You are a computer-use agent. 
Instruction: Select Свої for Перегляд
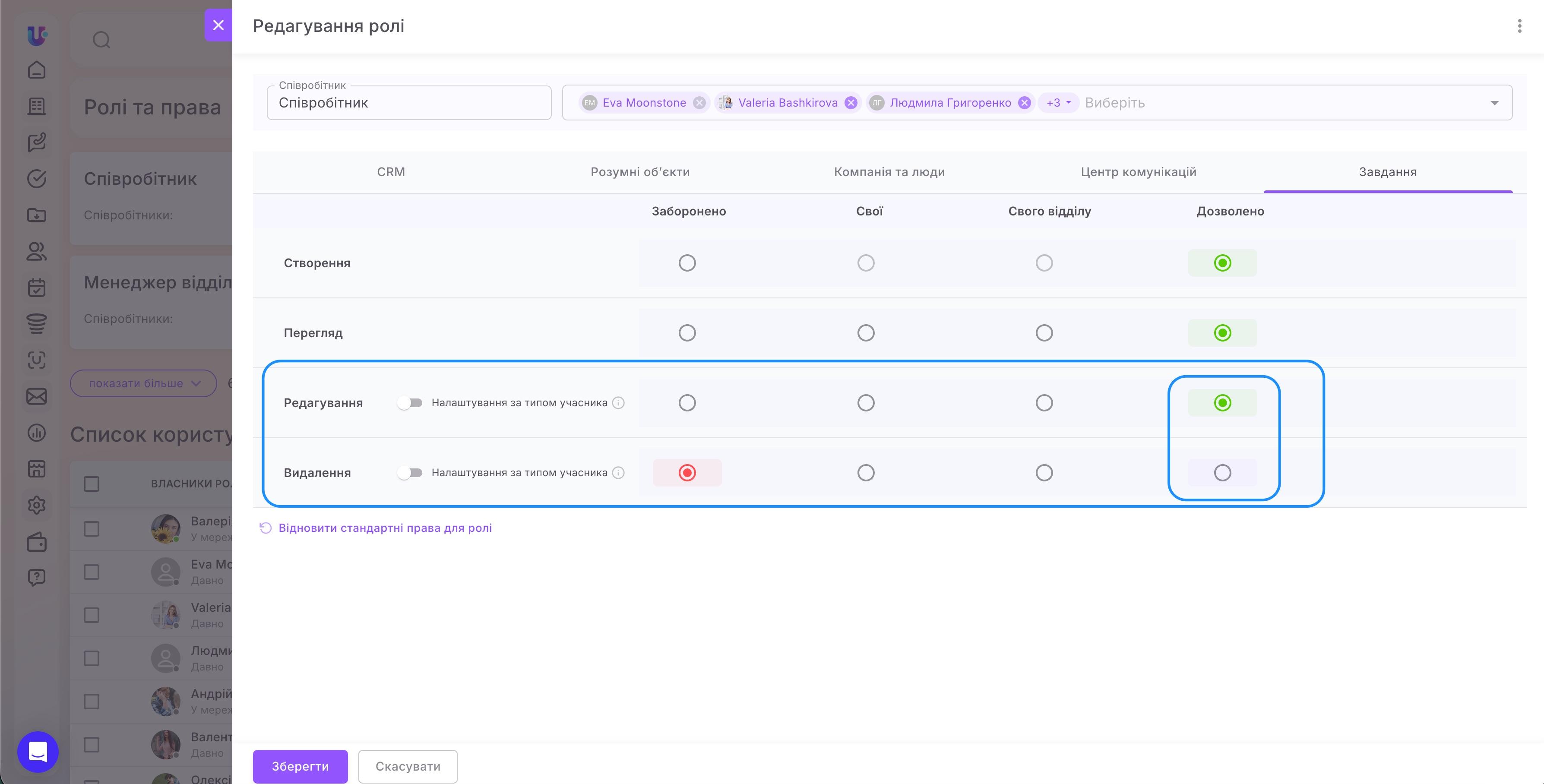point(866,333)
